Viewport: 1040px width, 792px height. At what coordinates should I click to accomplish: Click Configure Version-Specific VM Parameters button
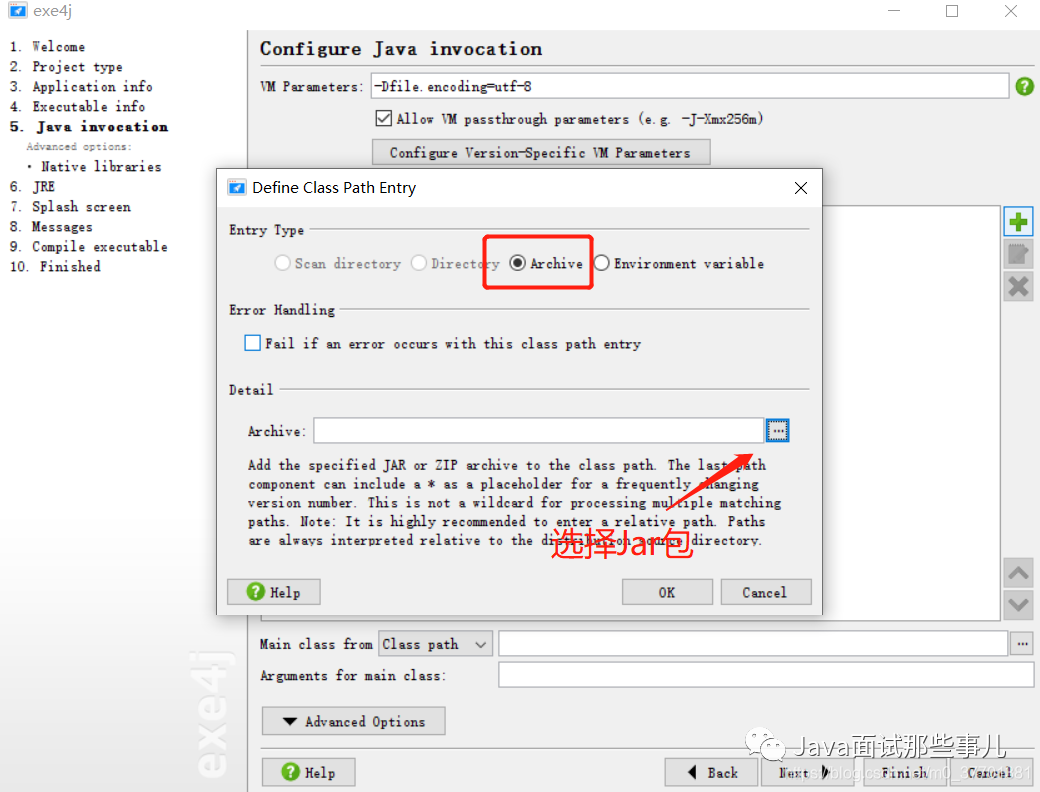click(x=541, y=153)
